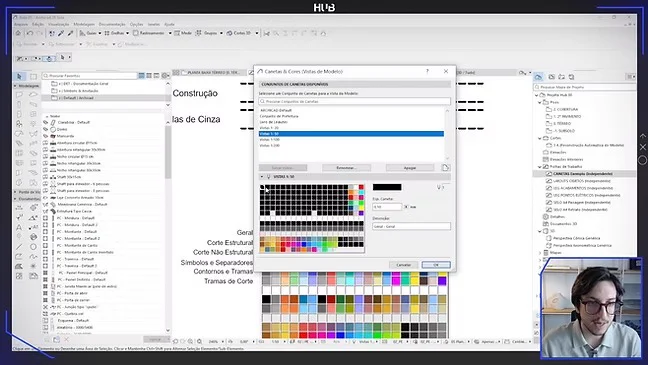Viewport: 648px width, 365px height.
Task: Click Cancelar in the pens dialog
Action: pos(404,265)
